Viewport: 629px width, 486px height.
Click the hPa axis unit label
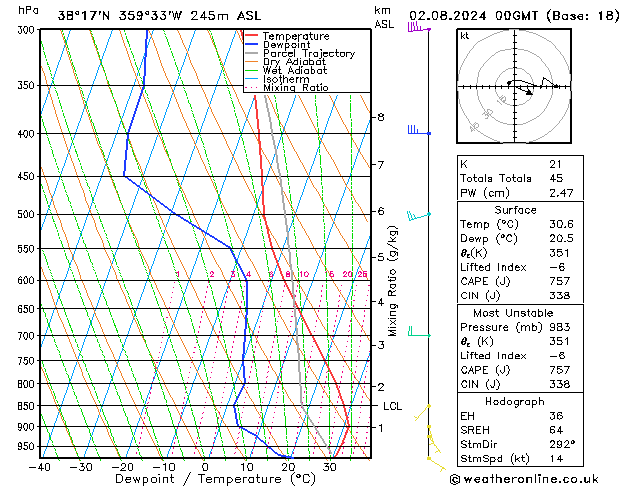[x=28, y=10]
